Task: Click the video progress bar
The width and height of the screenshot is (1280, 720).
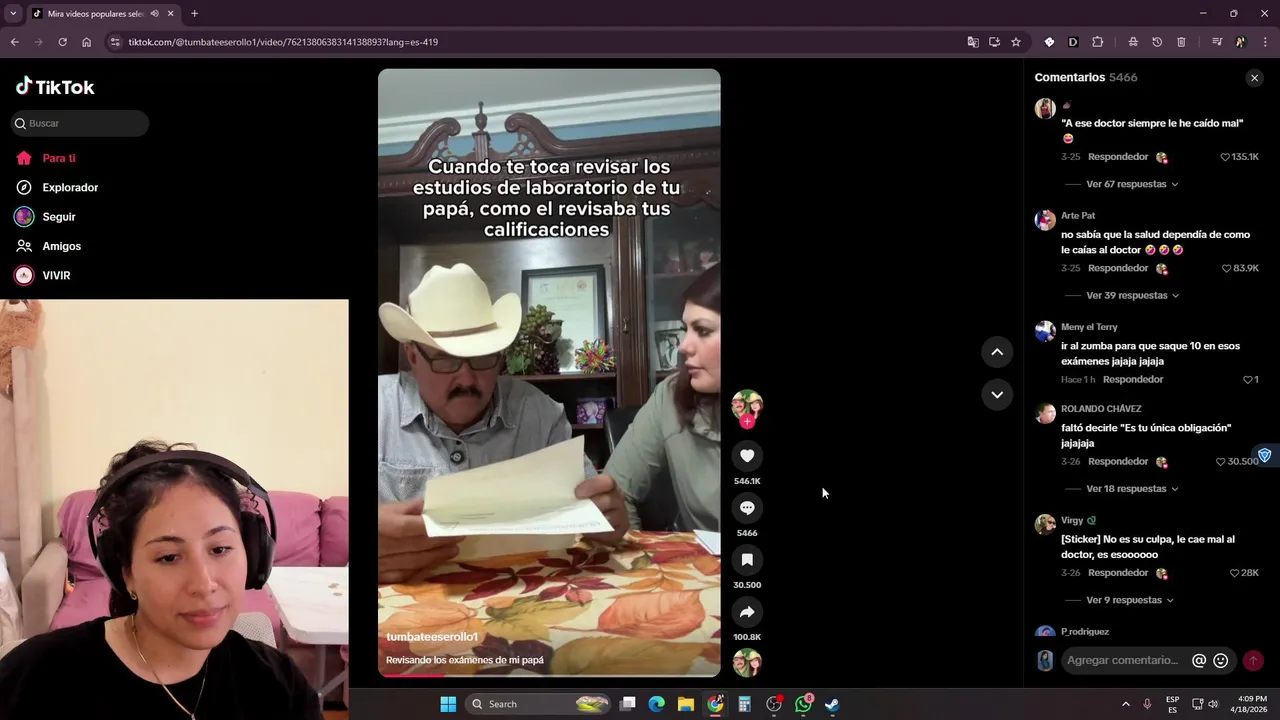Action: [x=549, y=676]
